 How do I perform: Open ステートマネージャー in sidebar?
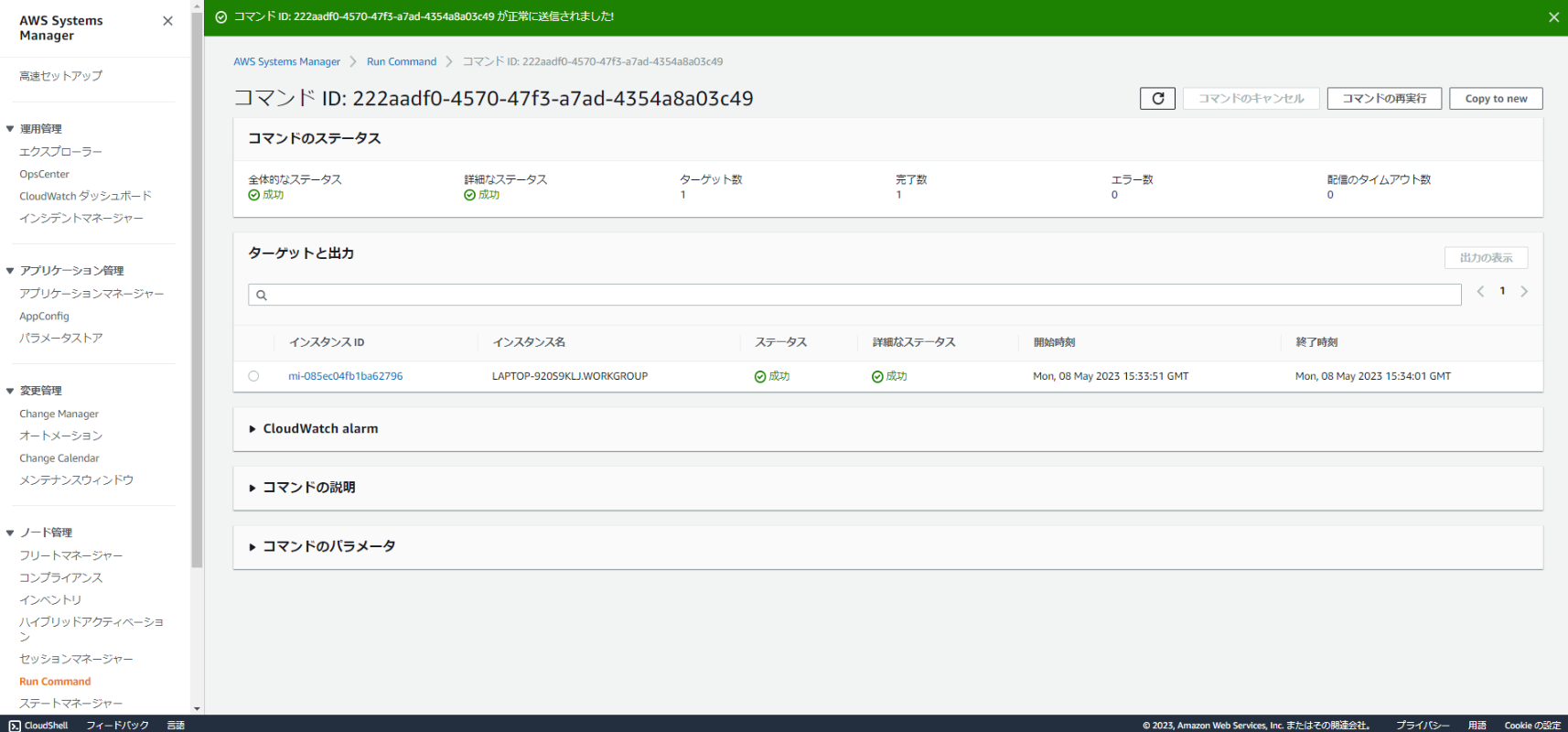70,703
